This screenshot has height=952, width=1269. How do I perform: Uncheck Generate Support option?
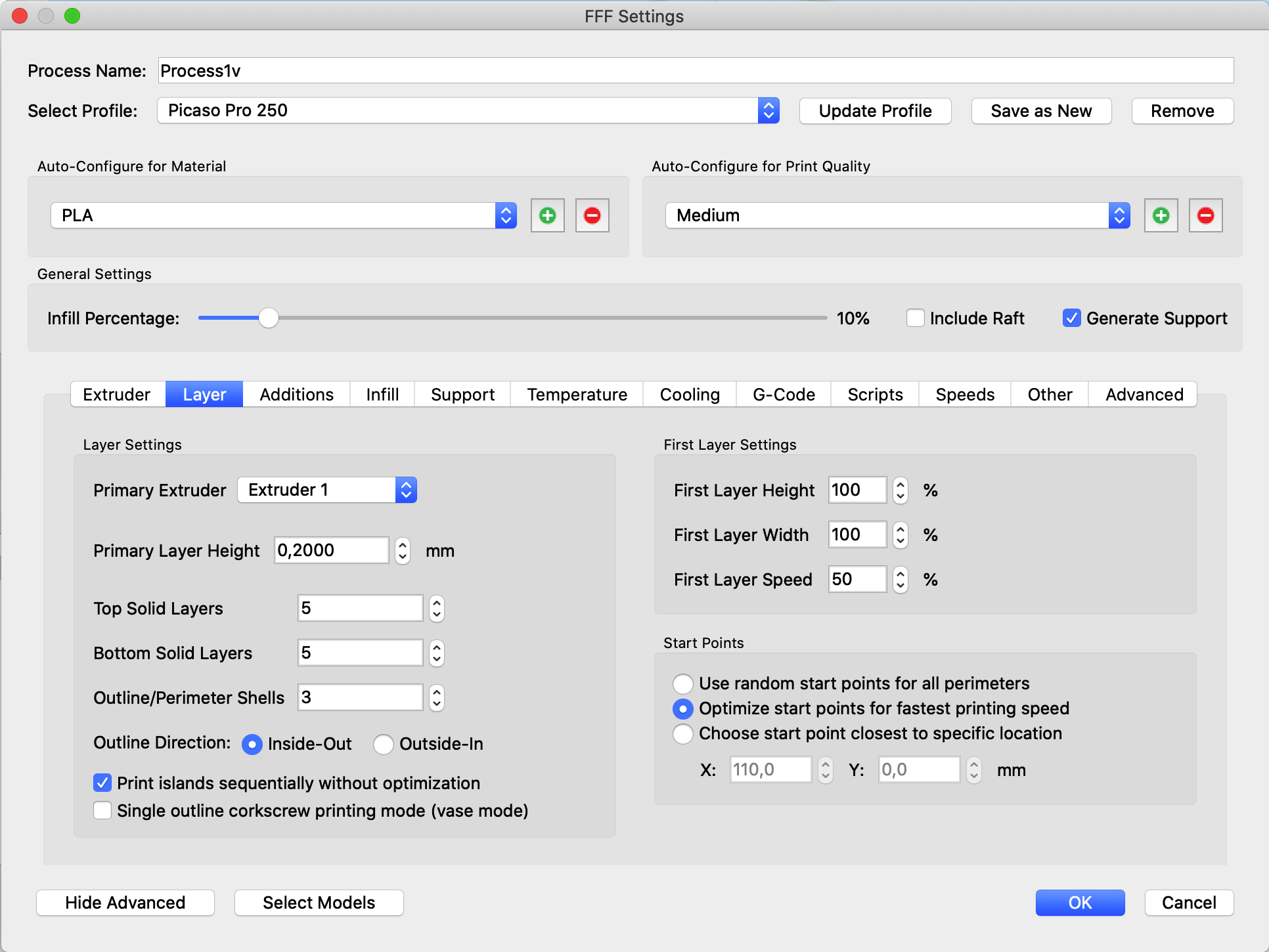pyautogui.click(x=1071, y=318)
